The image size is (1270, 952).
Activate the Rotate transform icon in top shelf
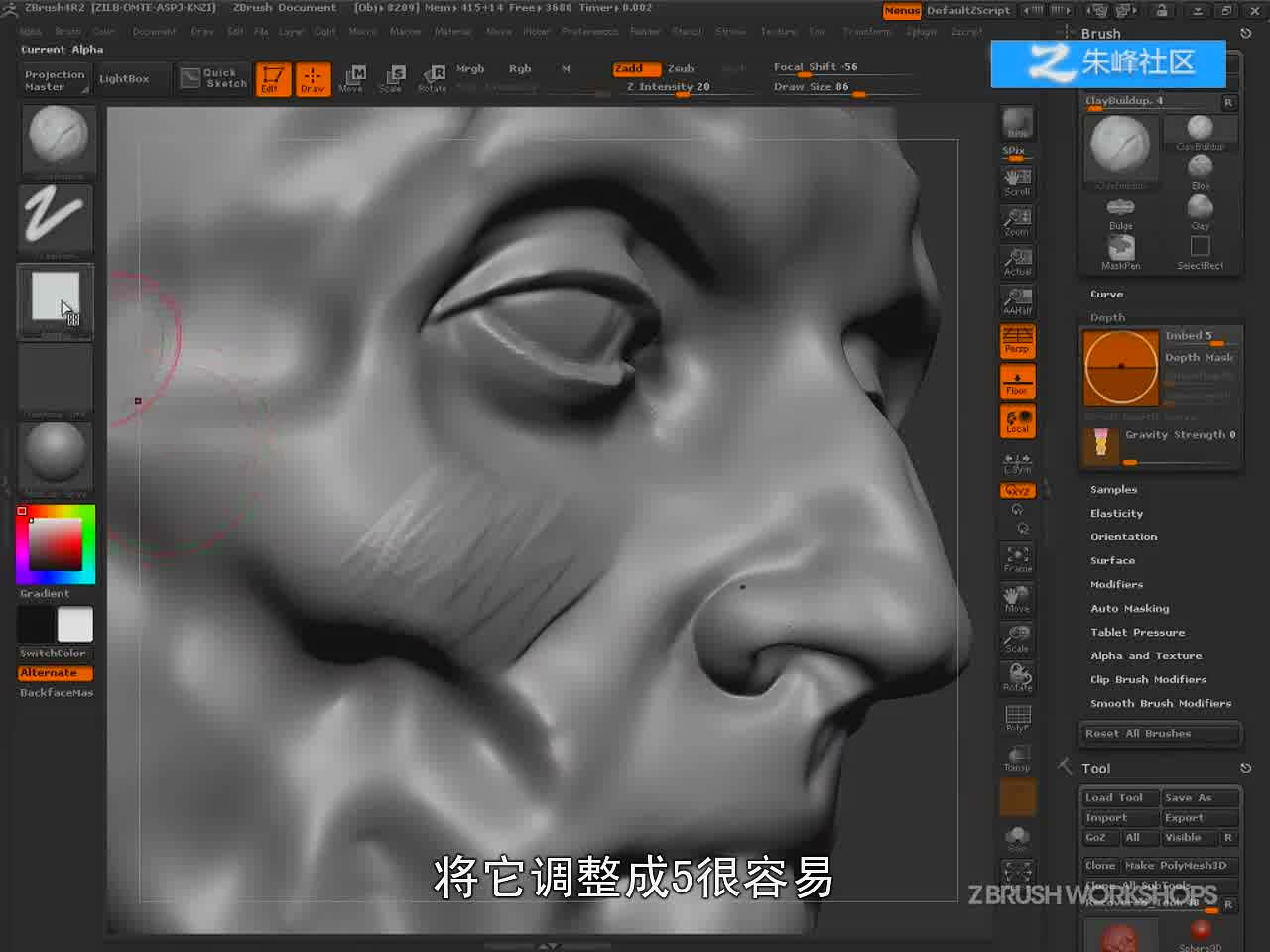(432, 78)
